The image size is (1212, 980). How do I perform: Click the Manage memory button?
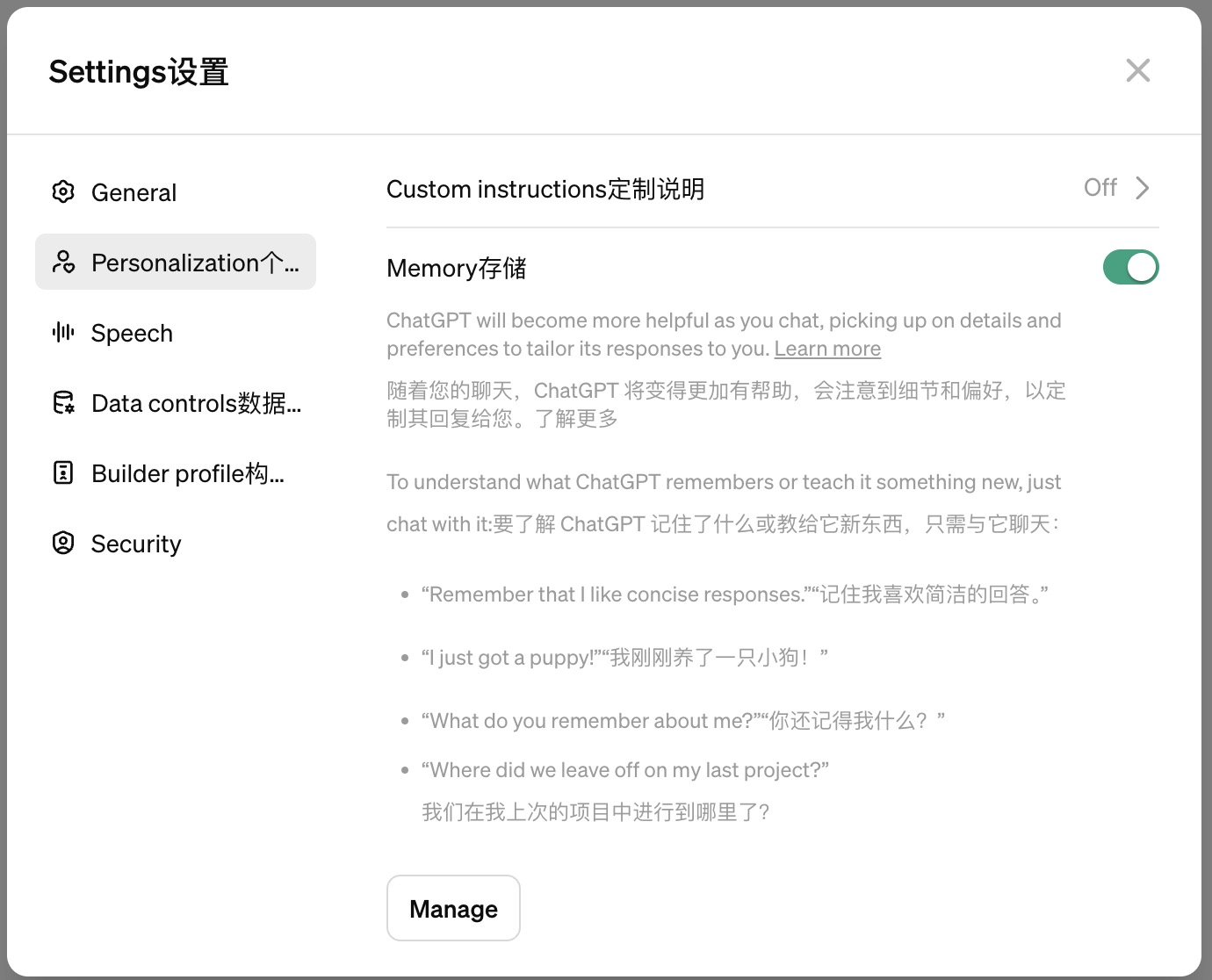coord(453,908)
